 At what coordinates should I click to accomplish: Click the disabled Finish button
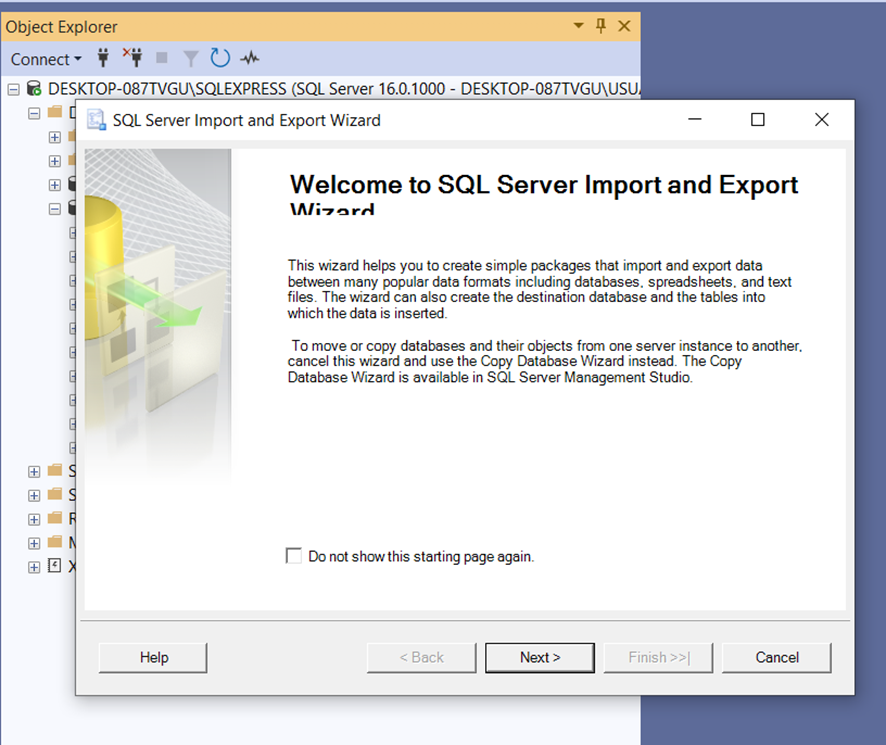658,657
